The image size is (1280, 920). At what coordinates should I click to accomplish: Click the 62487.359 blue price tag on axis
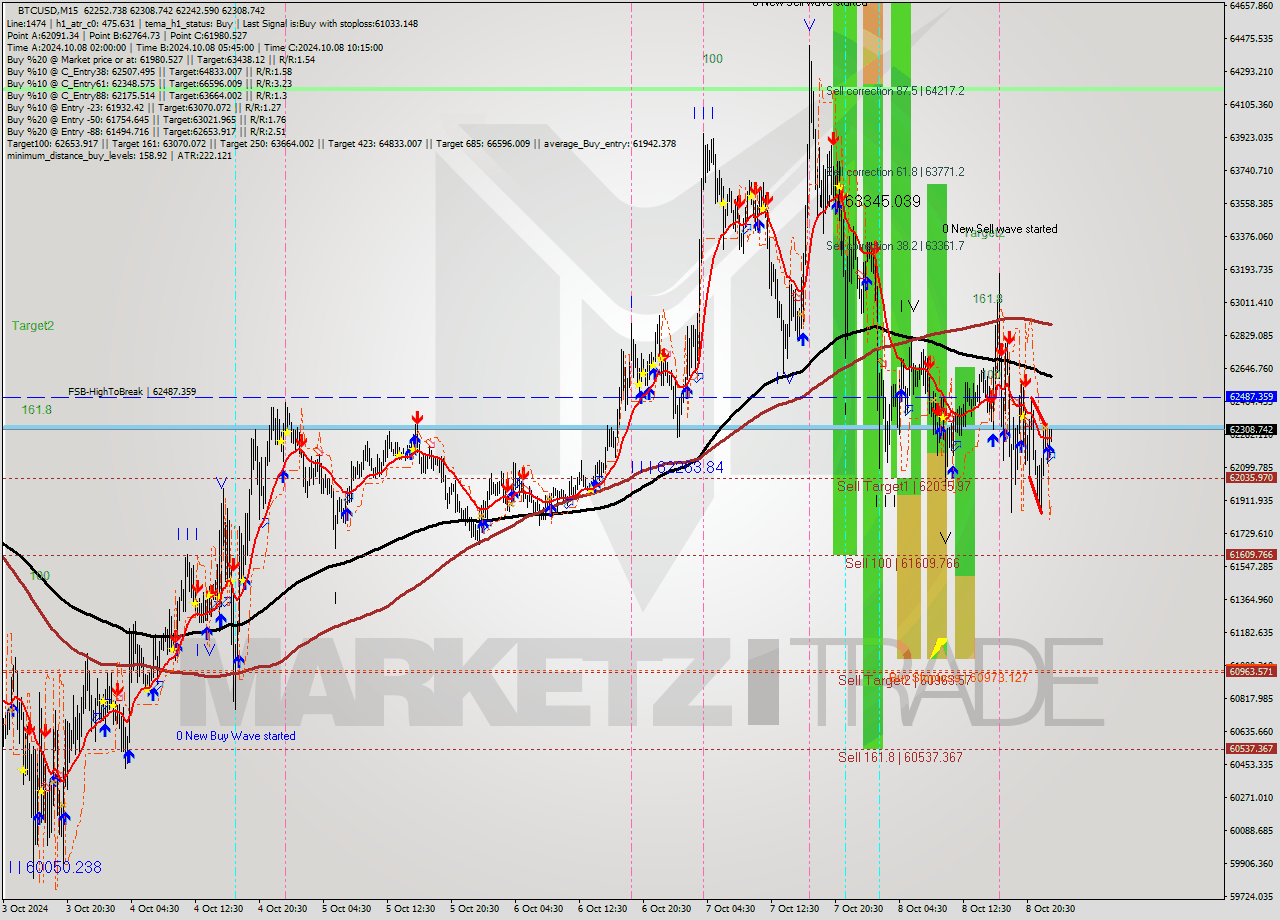pos(1251,397)
